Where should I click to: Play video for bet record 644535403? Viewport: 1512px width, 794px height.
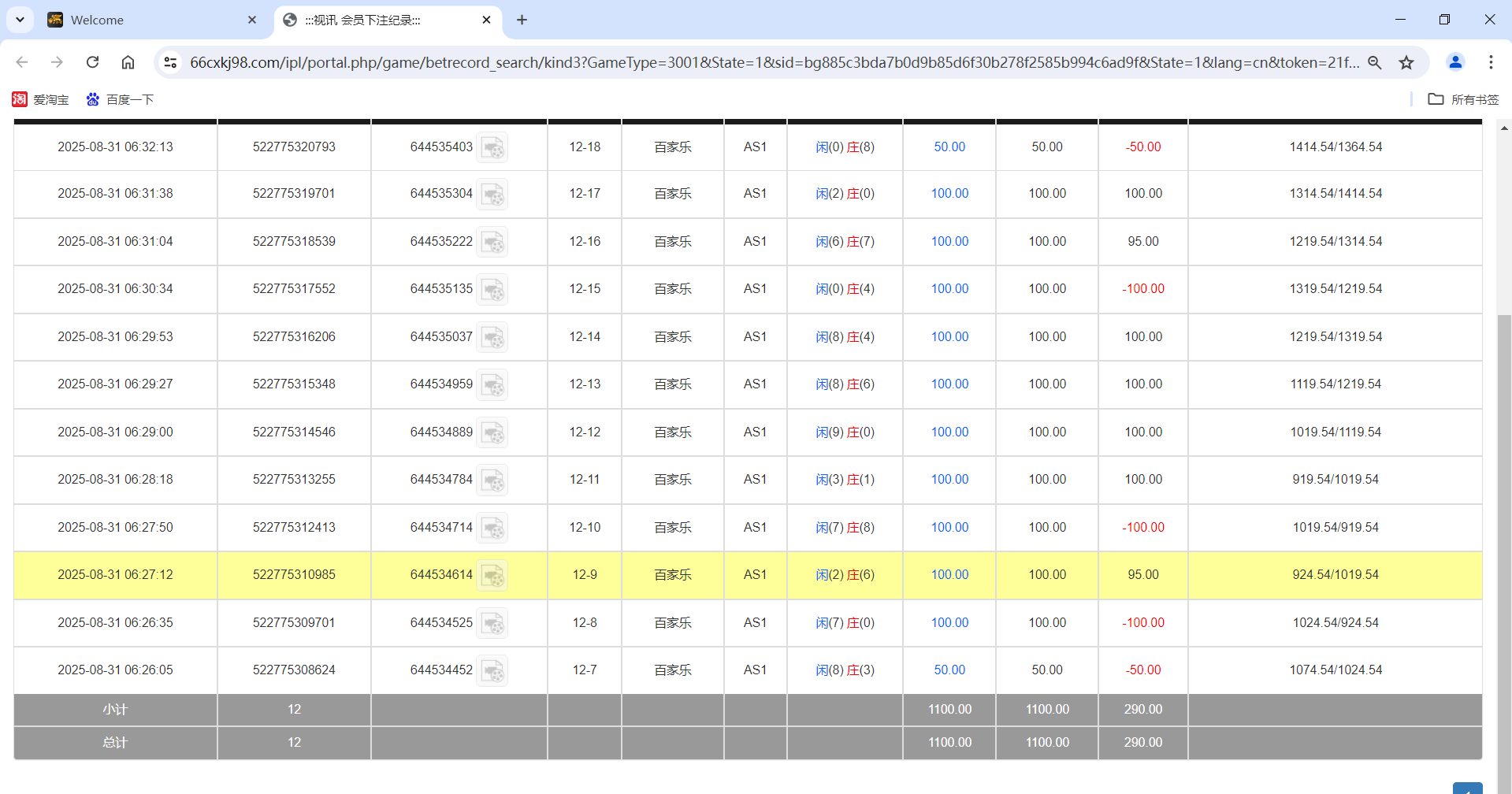pyautogui.click(x=493, y=147)
